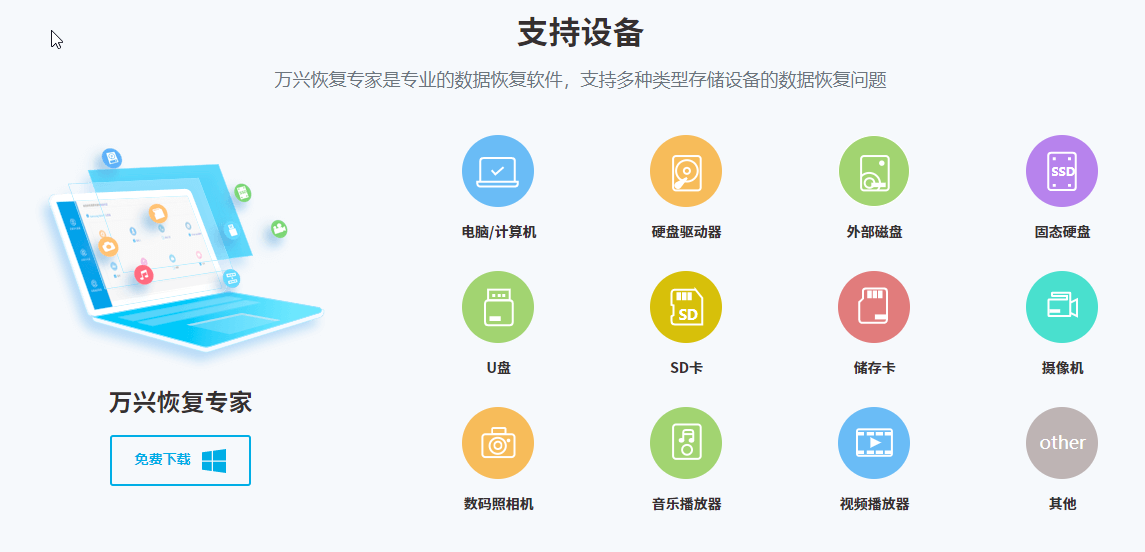
Task: Click the blue video player icon
Action: point(874,443)
